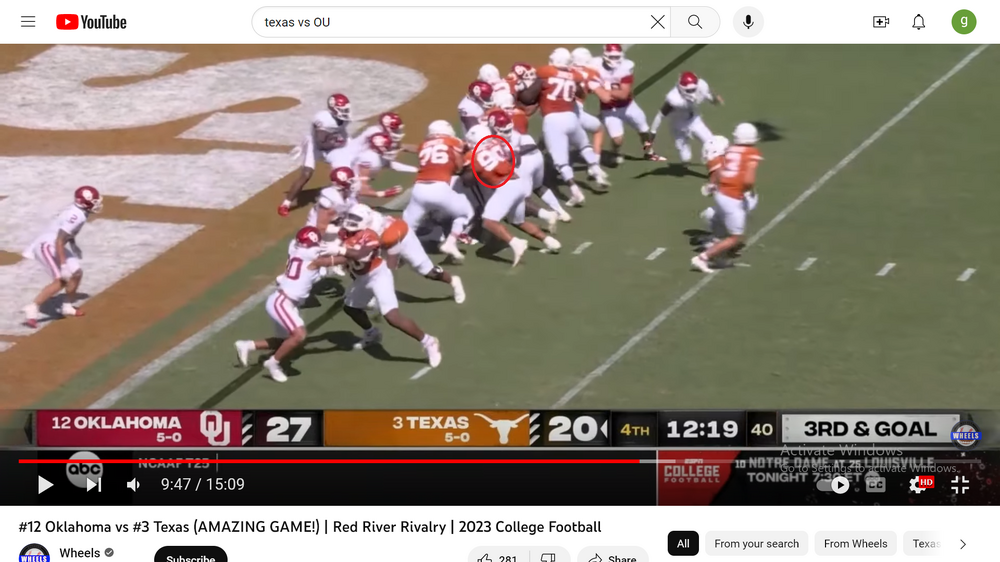Play the paused video
The height and width of the screenshot is (562, 1000).
point(45,485)
